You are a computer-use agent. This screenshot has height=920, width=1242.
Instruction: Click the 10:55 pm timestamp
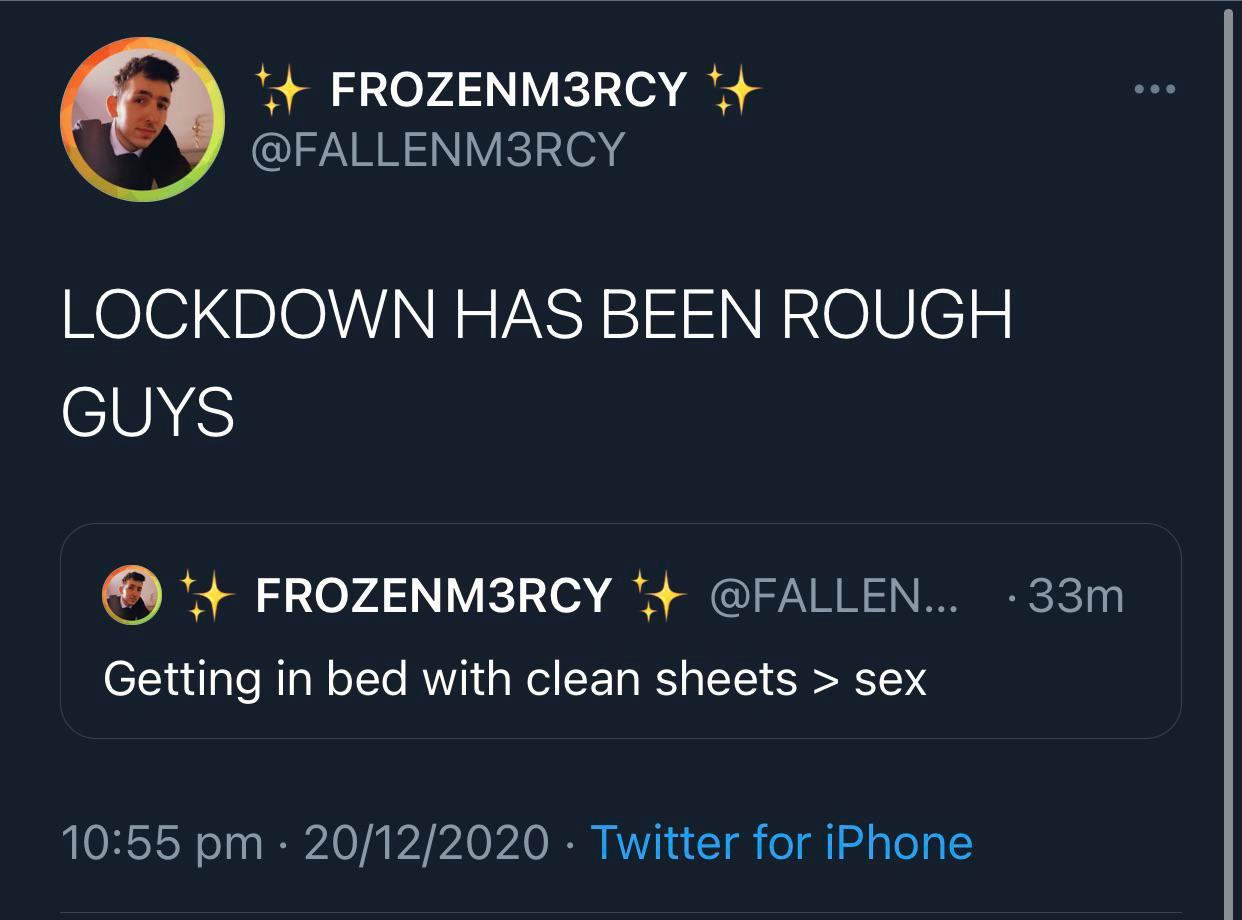point(162,842)
